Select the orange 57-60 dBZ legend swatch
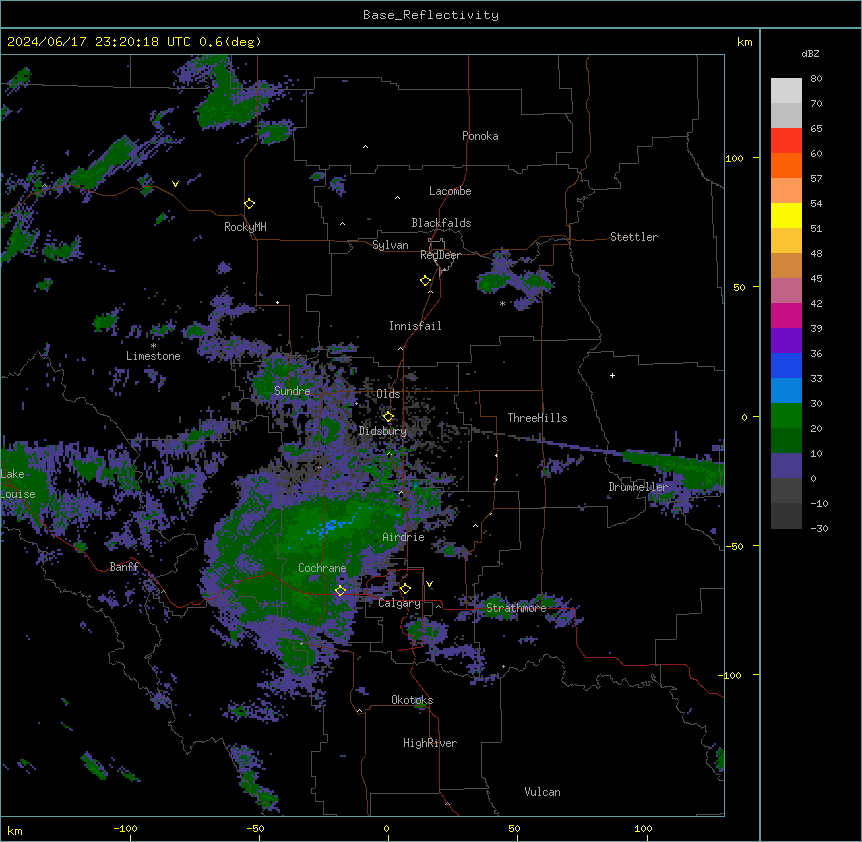The height and width of the screenshot is (842, 862). [x=786, y=165]
